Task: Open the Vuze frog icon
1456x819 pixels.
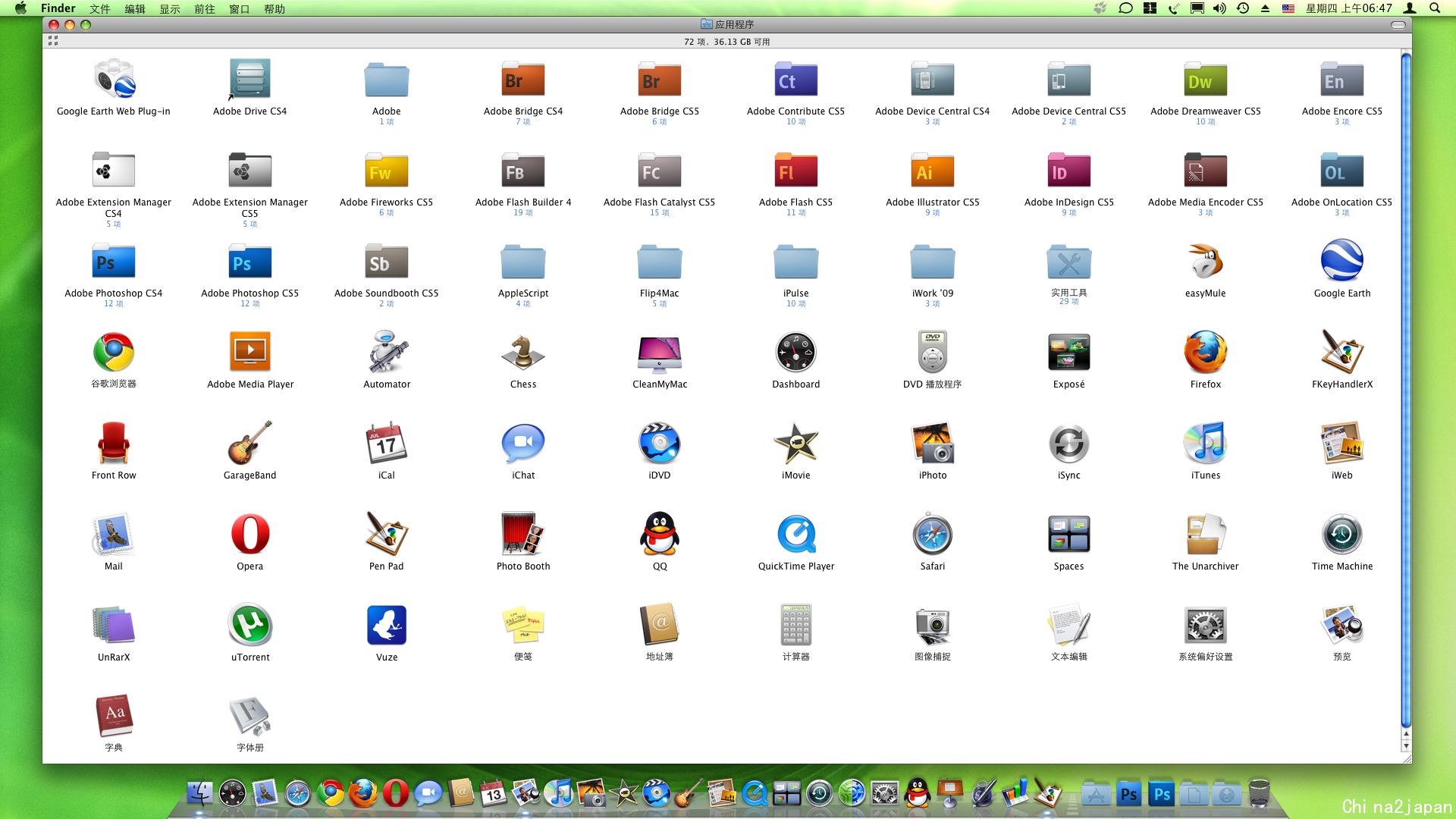Action: tap(387, 625)
